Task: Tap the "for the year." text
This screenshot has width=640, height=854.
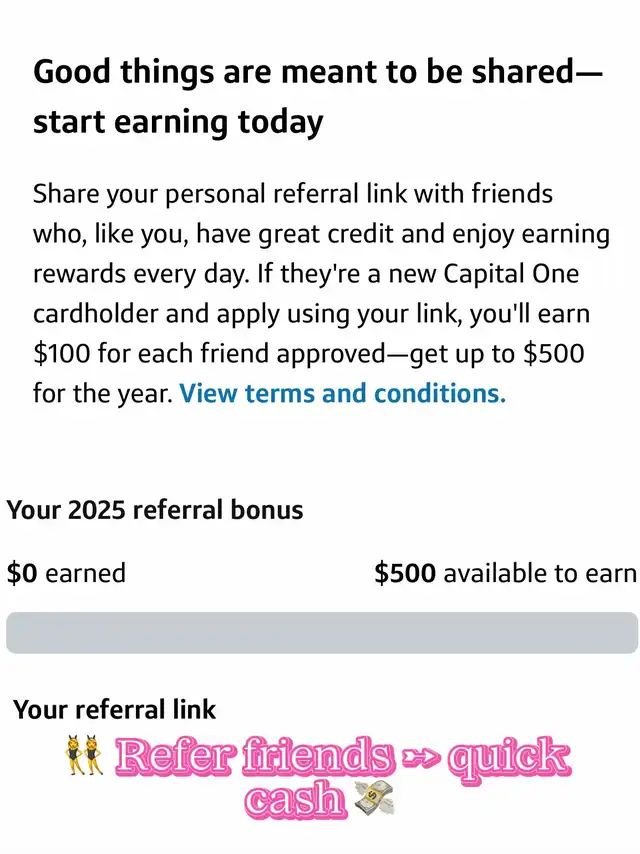Action: [x=102, y=393]
